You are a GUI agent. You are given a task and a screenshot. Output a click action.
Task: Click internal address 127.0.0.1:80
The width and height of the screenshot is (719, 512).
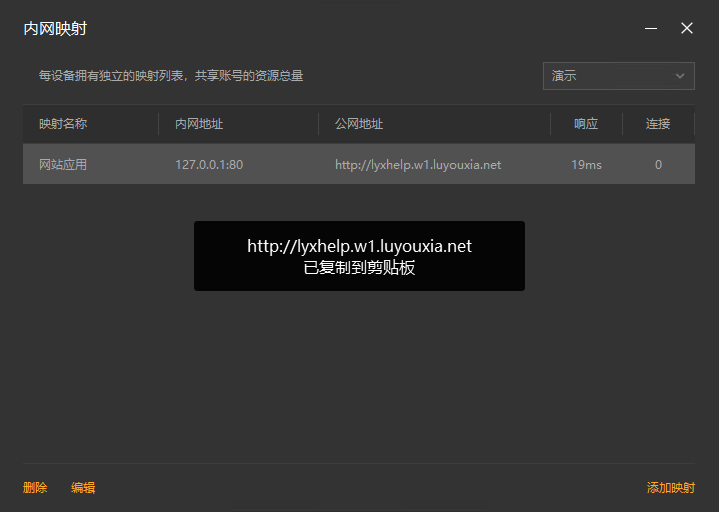(209, 165)
